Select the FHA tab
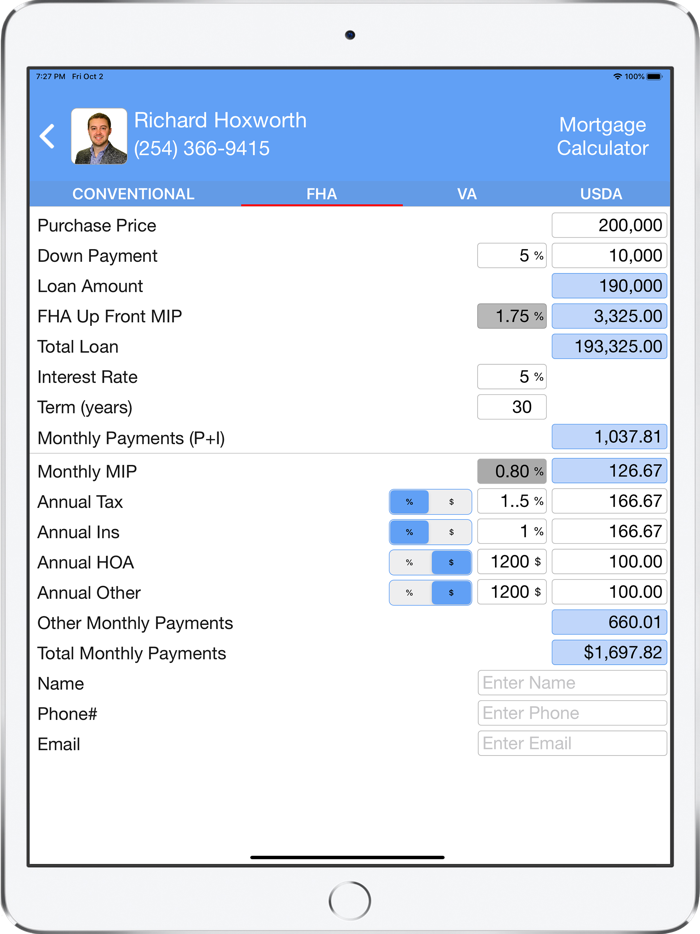The image size is (700, 934). (322, 194)
